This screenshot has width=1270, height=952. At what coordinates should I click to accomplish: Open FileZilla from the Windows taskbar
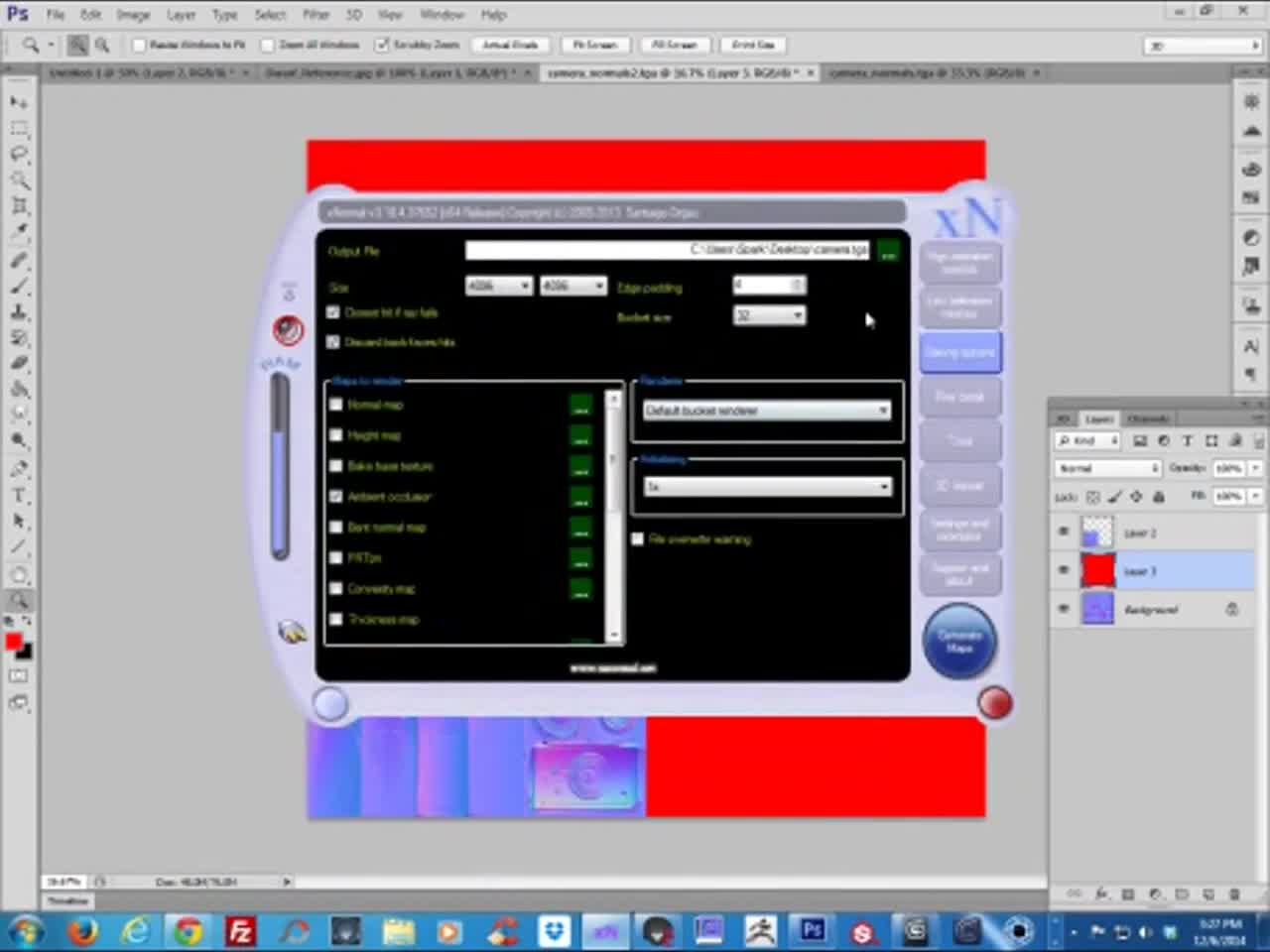(240, 931)
